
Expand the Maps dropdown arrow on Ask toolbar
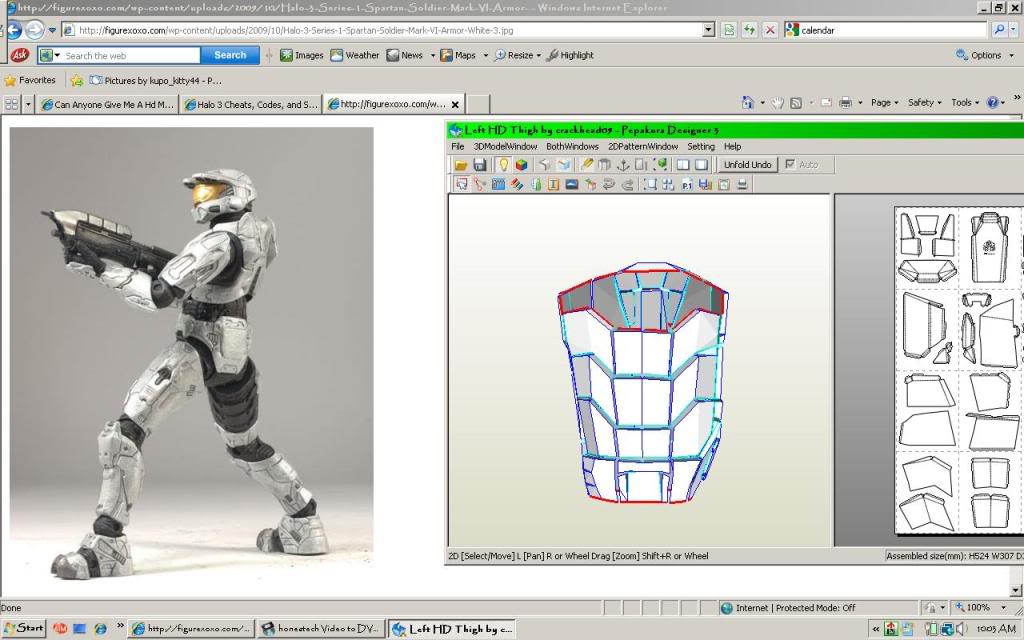tap(485, 56)
